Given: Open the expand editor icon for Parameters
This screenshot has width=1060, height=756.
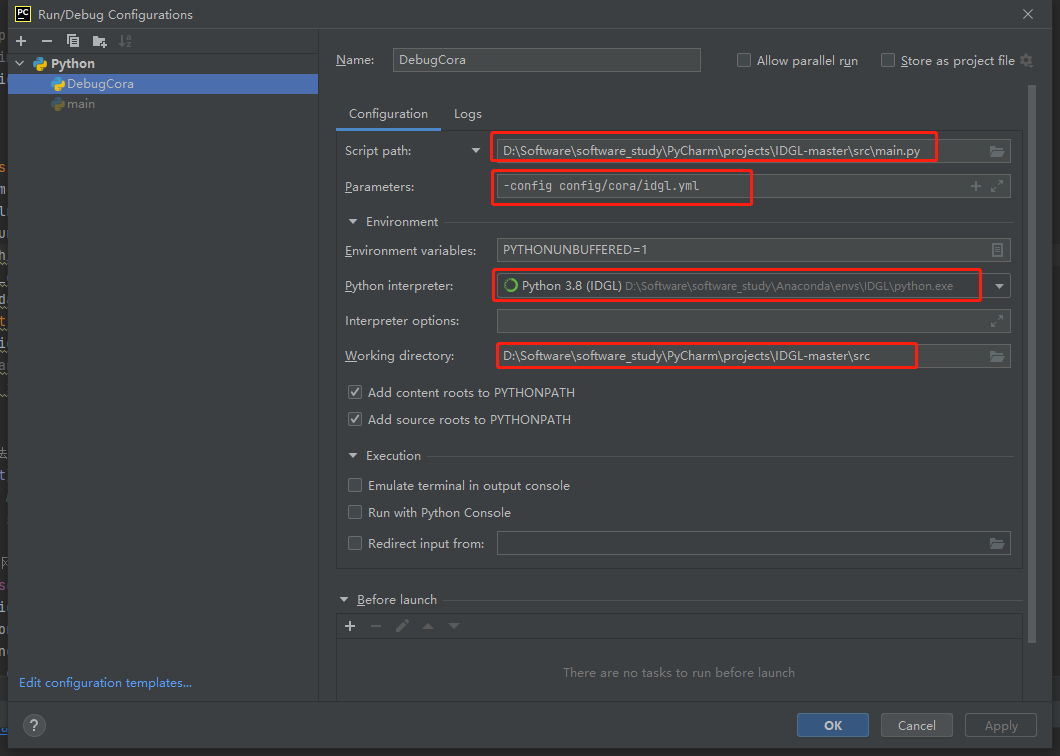Looking at the screenshot, I should pyautogui.click(x=996, y=185).
